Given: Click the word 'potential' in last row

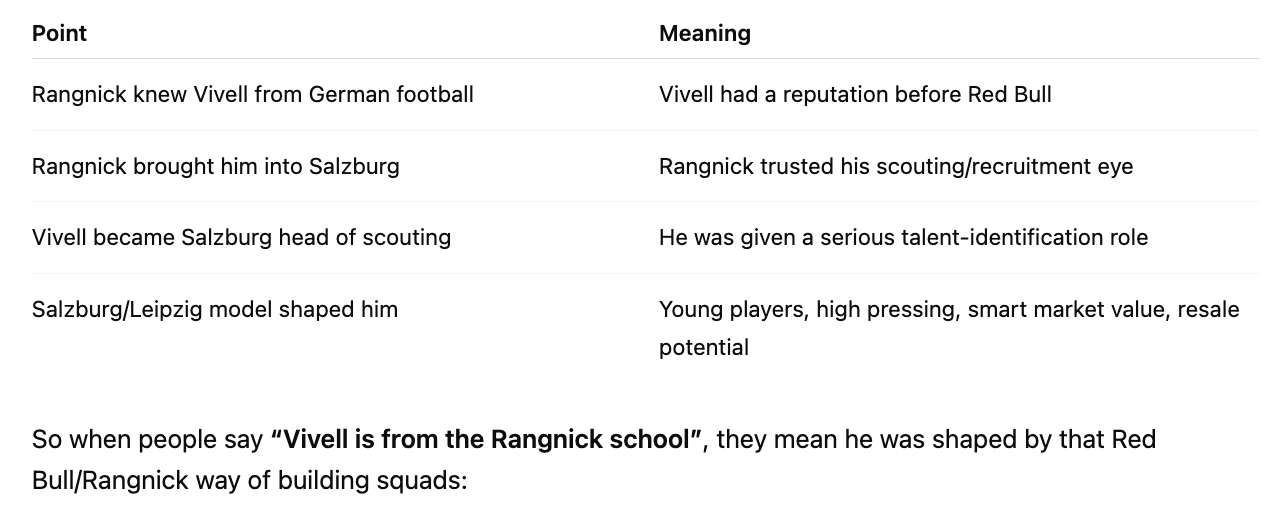Looking at the screenshot, I should 704,347.
